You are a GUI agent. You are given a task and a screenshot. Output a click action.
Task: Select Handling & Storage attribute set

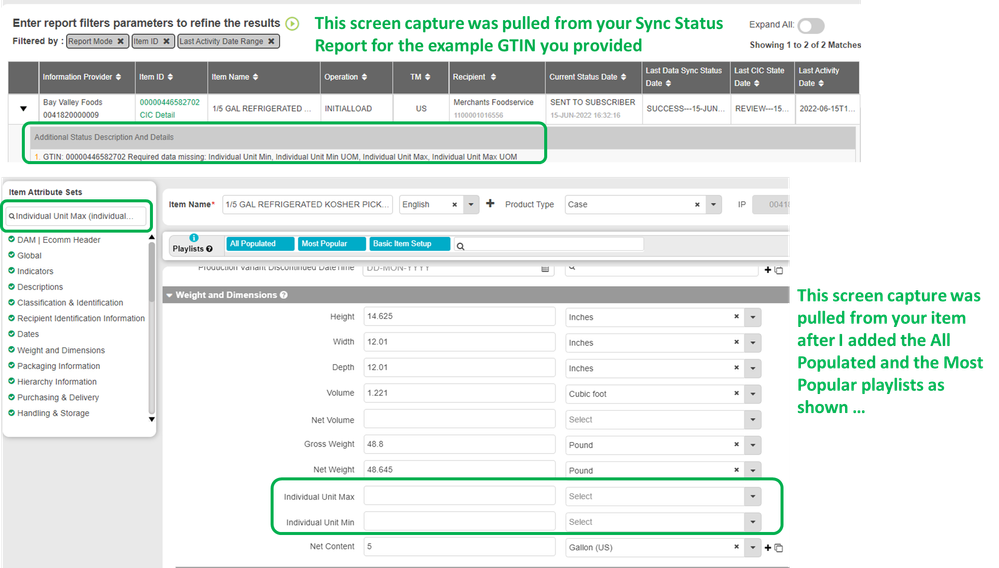(53, 413)
